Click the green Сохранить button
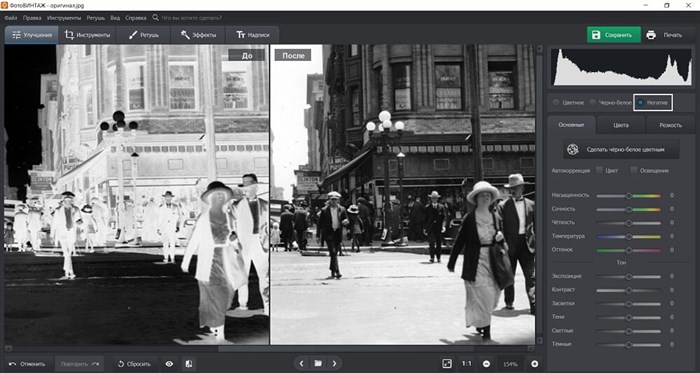 point(613,35)
